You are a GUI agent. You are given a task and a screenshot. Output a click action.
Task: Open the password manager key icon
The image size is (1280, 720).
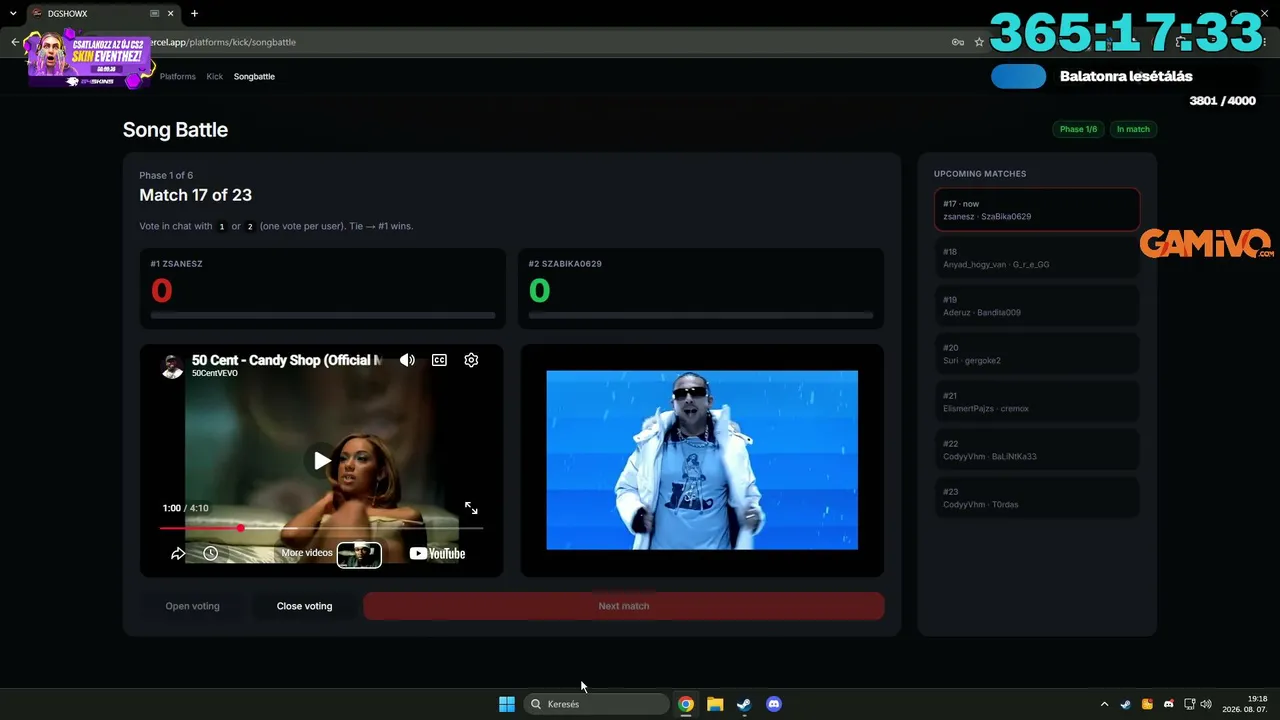point(958,42)
